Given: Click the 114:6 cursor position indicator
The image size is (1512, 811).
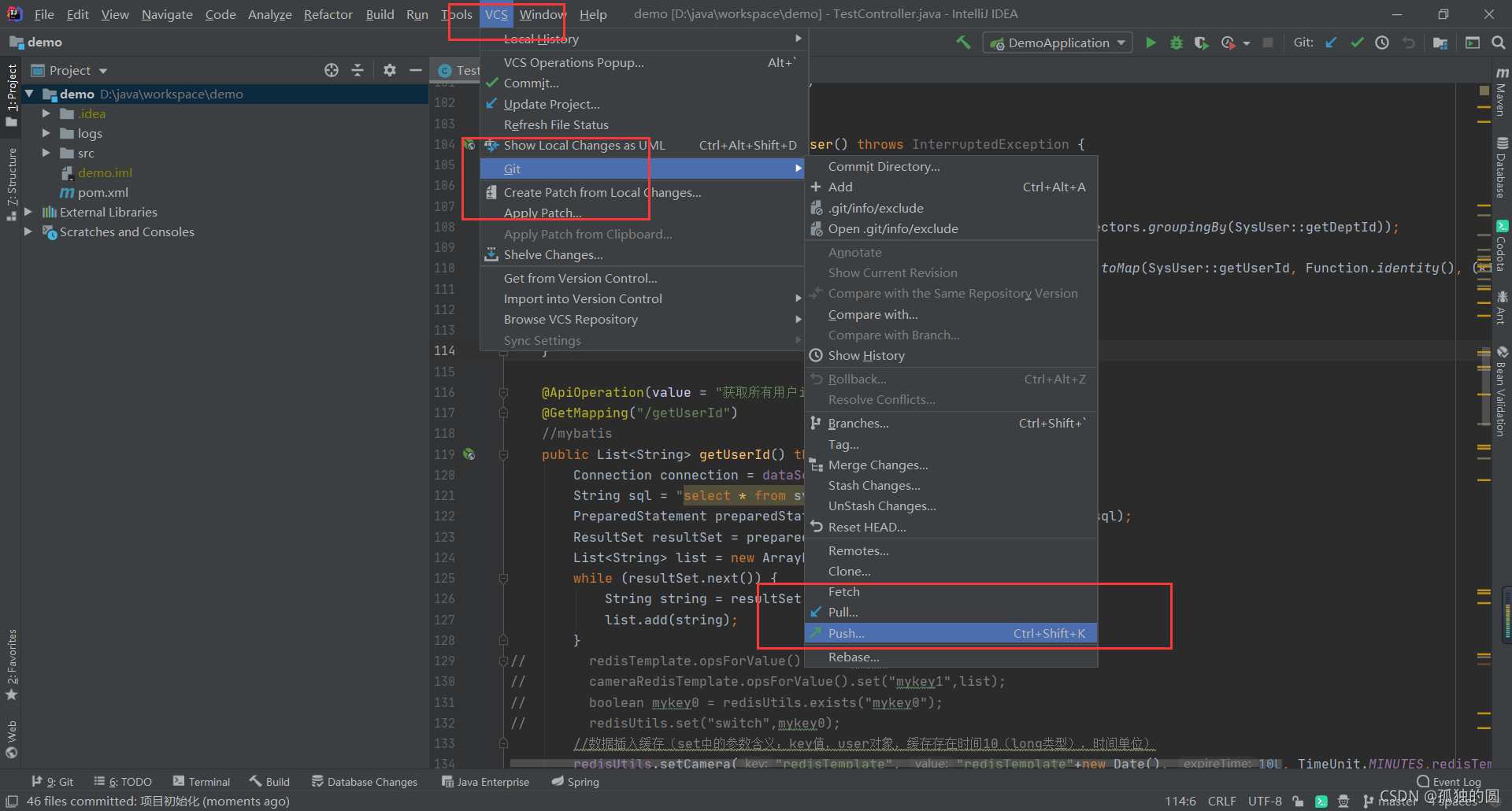Looking at the screenshot, I should coord(1180,801).
